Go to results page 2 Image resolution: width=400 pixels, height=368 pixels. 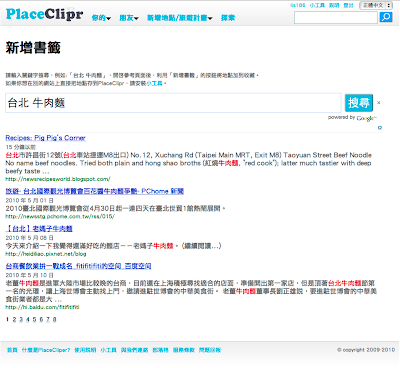pos(14,319)
